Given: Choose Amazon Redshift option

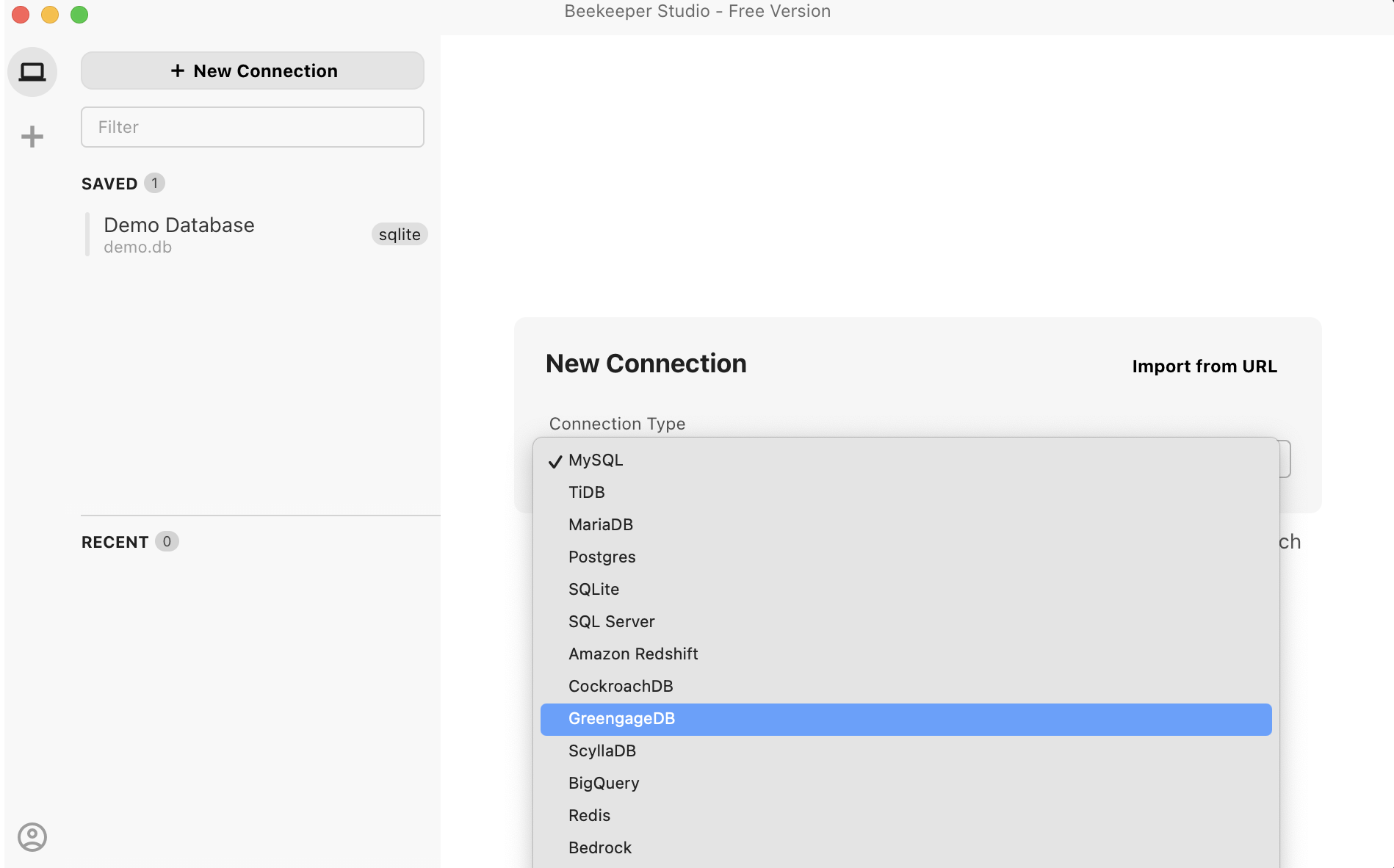Looking at the screenshot, I should pos(906,654).
